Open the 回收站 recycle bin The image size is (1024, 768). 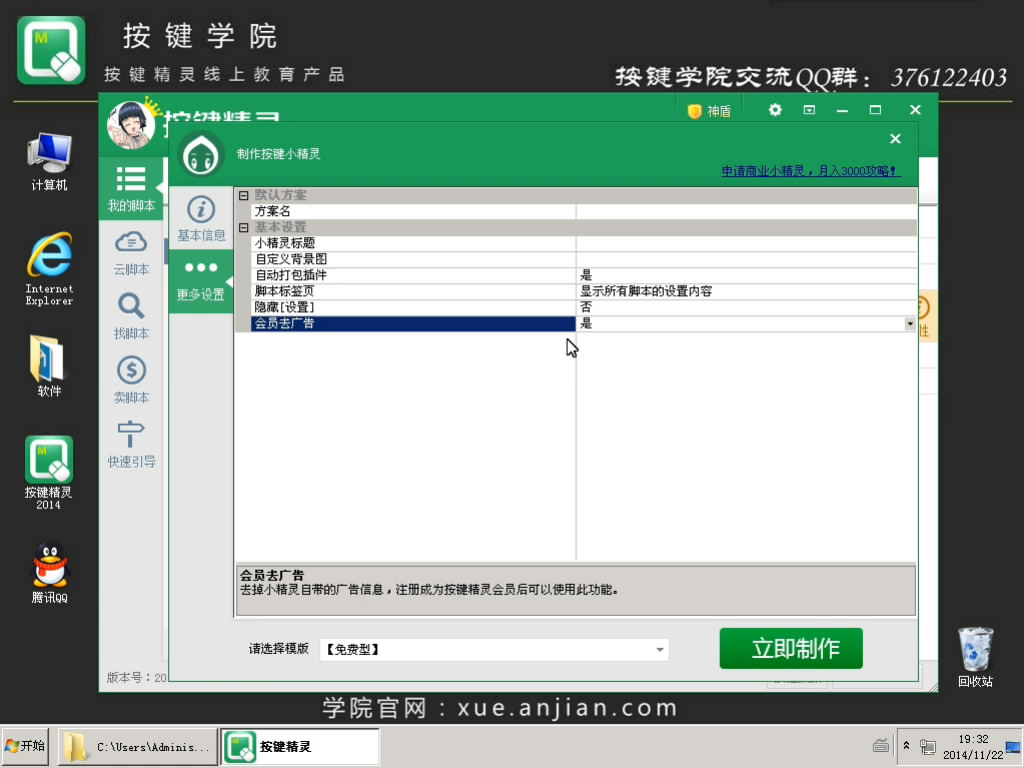pos(975,657)
